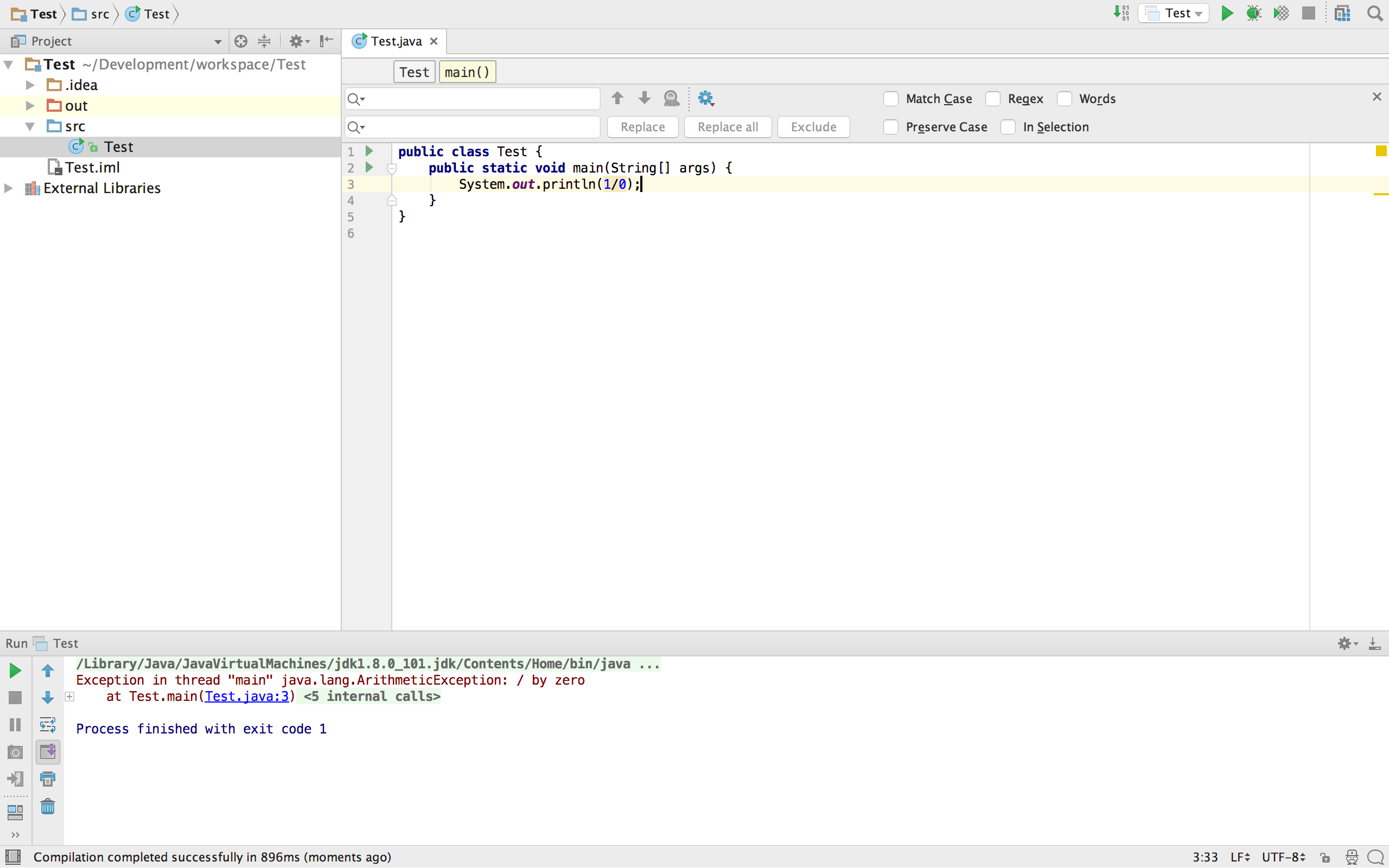
Task: Click the Stop square in top toolbar
Action: [x=1309, y=13]
